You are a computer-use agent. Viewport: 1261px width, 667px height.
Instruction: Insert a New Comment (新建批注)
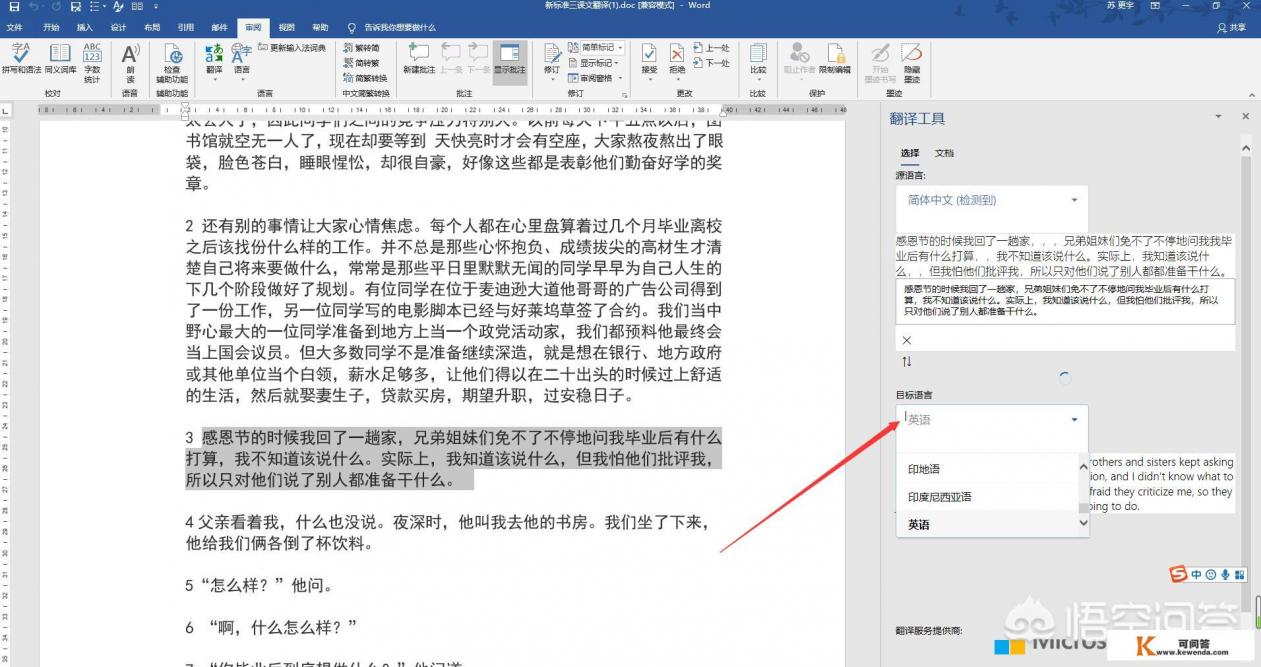[419, 59]
